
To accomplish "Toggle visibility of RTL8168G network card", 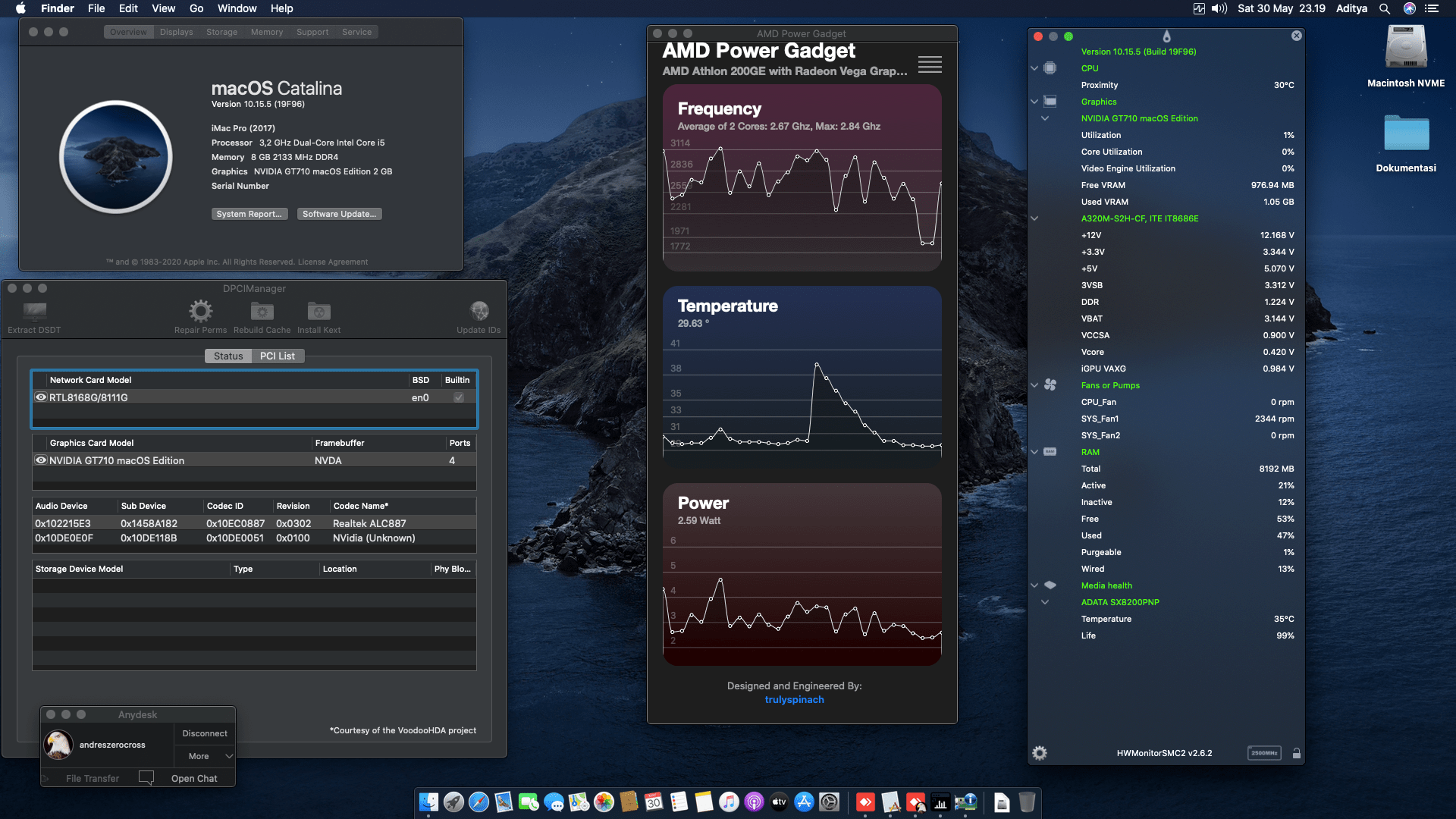I will pos(40,397).
